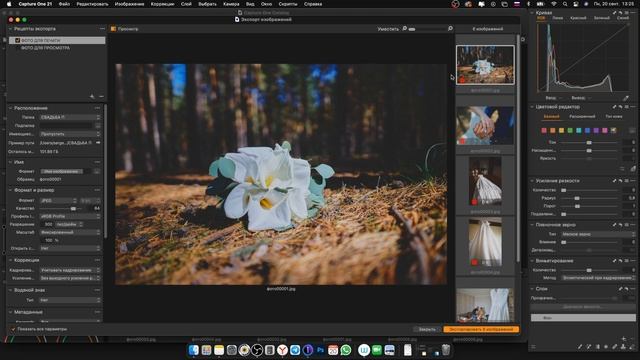
Task: Open scale 'Фиксированный' dropdown
Action: tap(70, 232)
